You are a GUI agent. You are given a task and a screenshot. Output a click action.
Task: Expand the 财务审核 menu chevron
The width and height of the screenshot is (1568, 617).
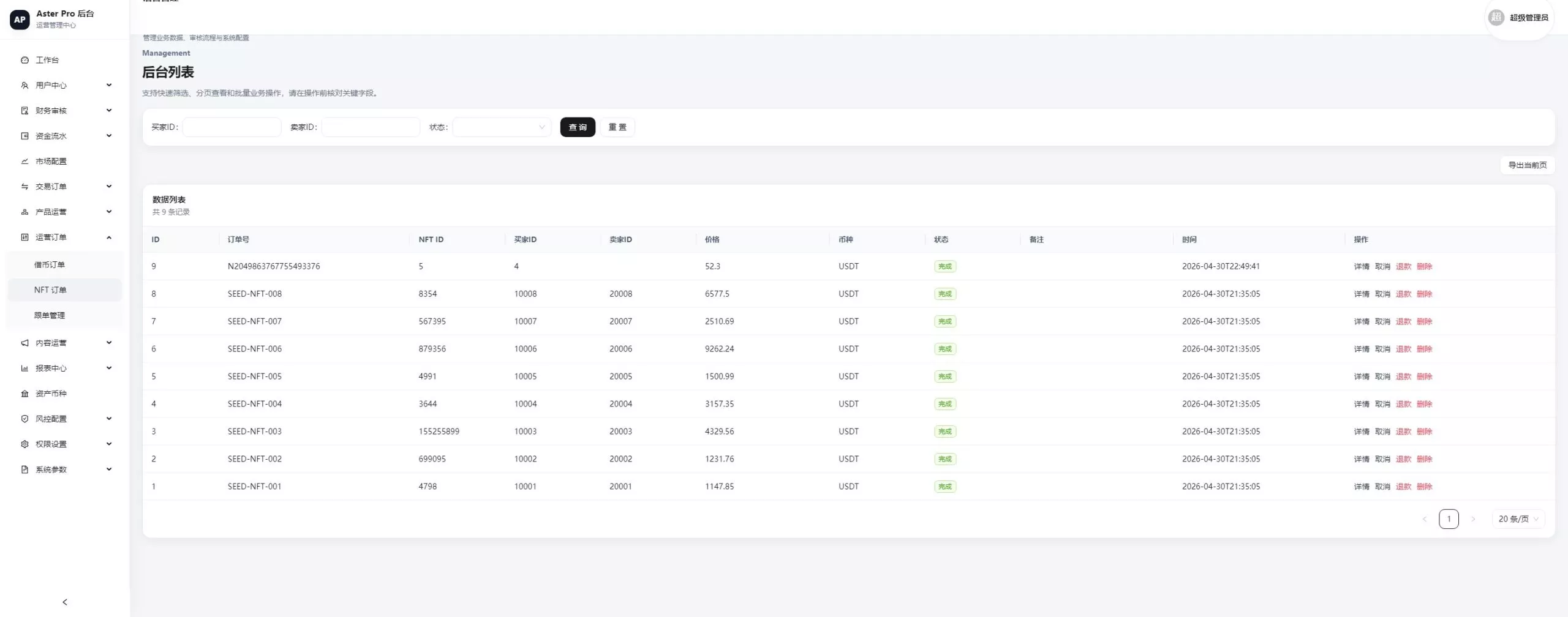tap(109, 110)
